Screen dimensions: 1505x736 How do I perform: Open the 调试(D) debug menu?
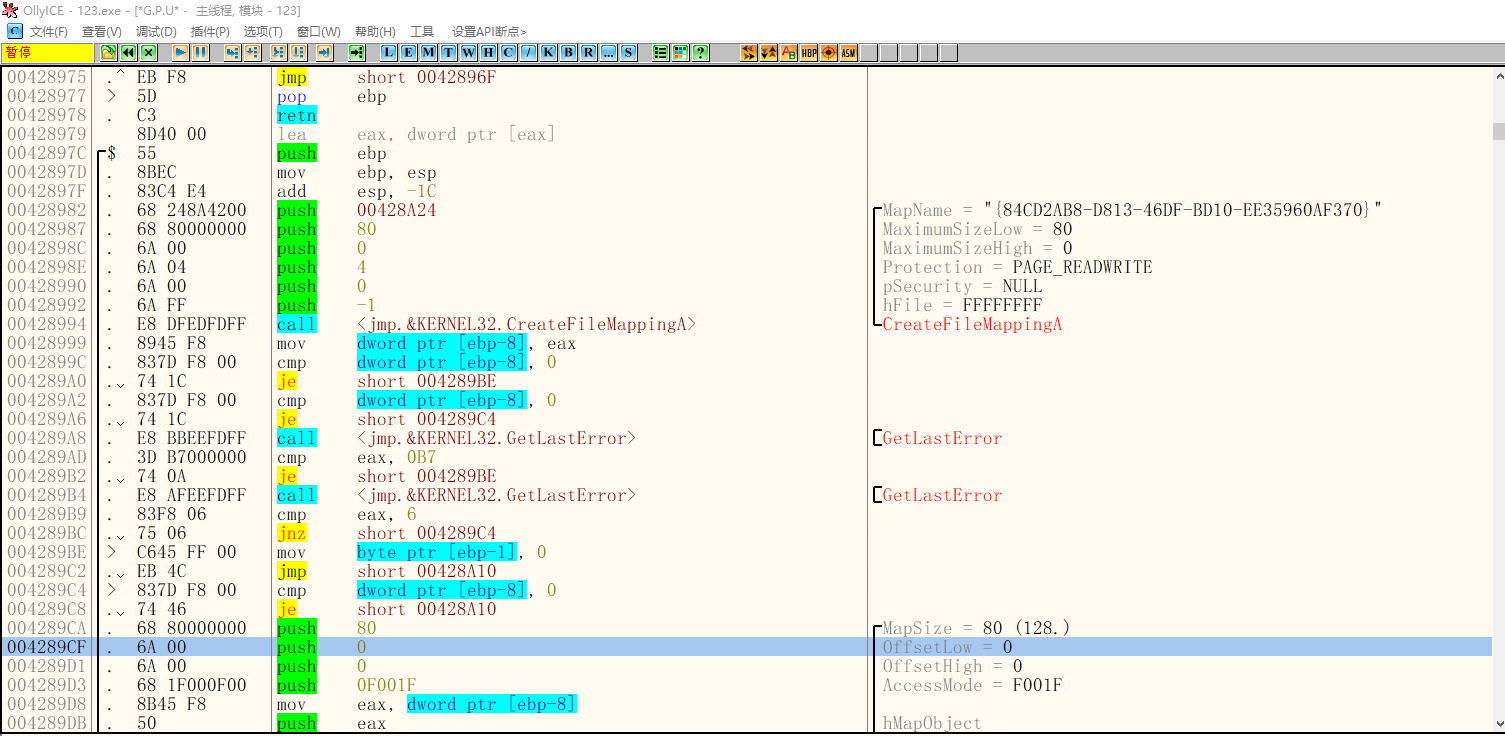(156, 32)
